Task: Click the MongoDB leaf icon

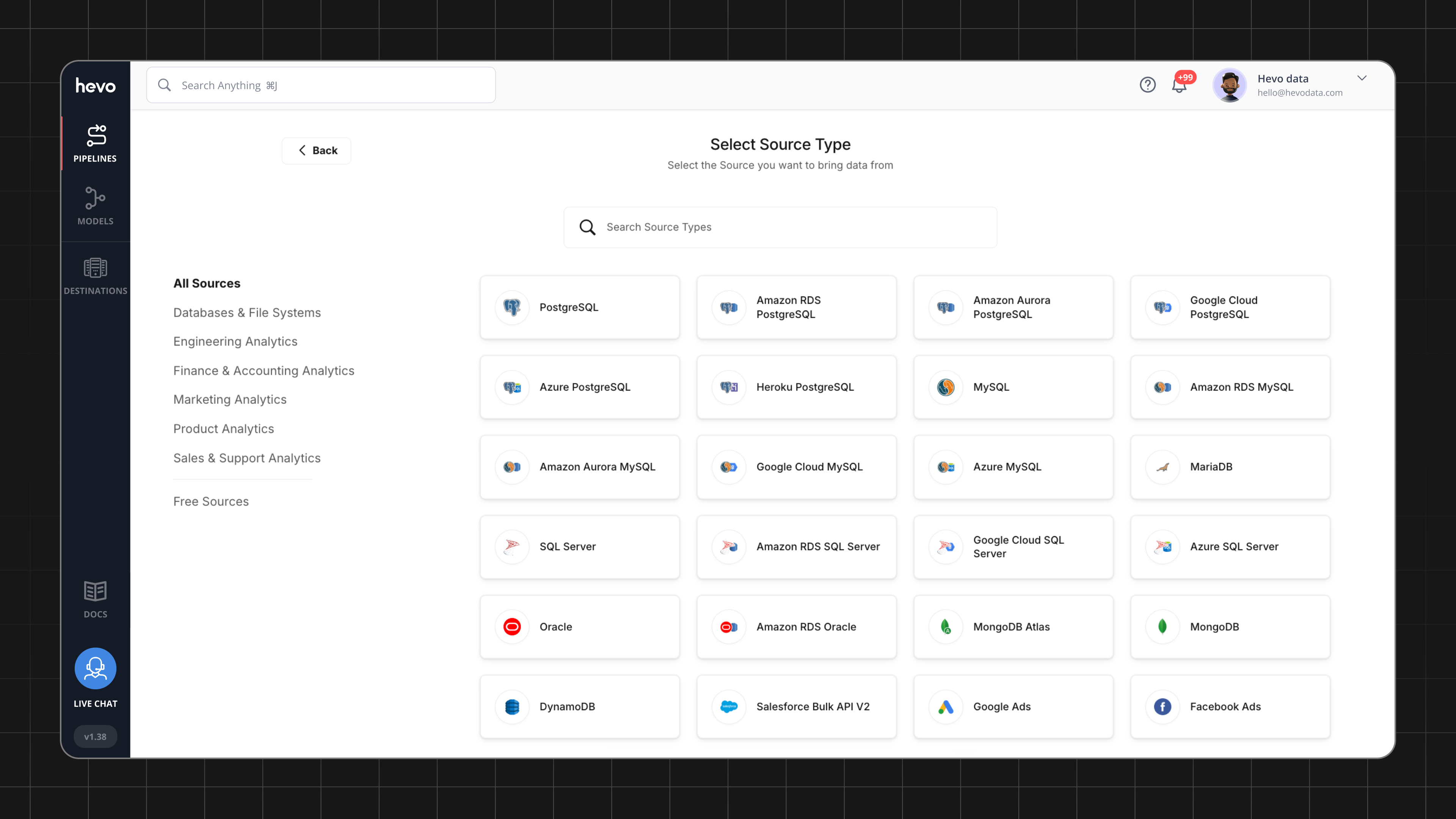Action: (1163, 627)
